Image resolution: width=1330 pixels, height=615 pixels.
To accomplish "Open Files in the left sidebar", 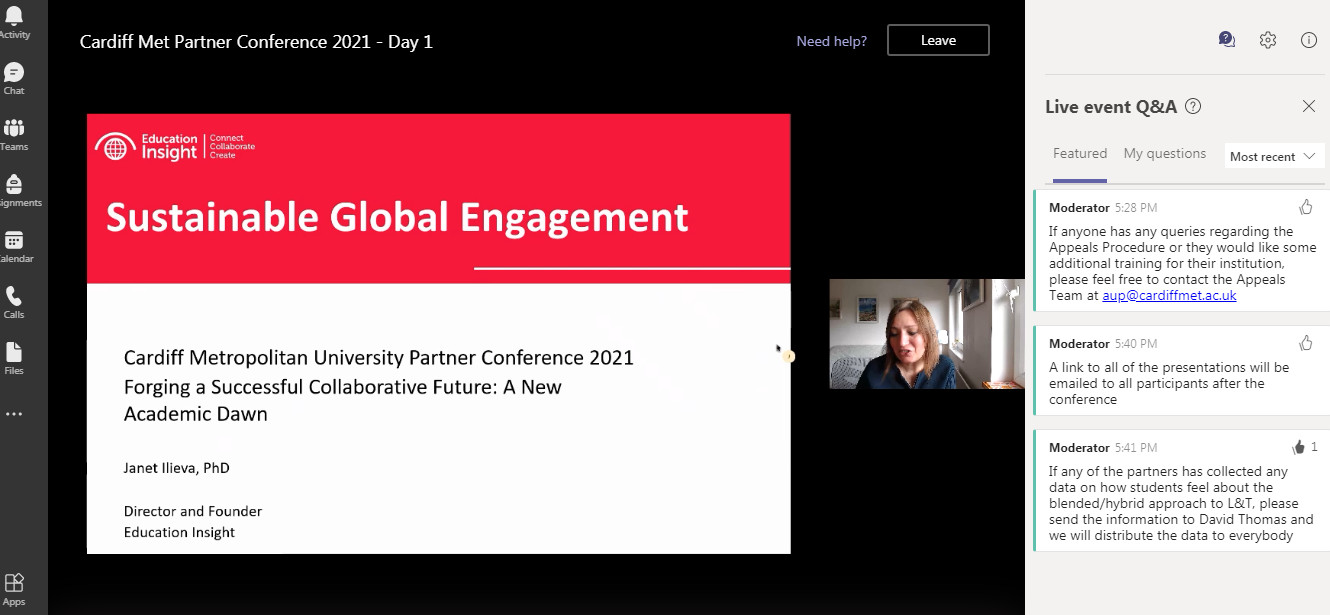I will click(x=14, y=358).
